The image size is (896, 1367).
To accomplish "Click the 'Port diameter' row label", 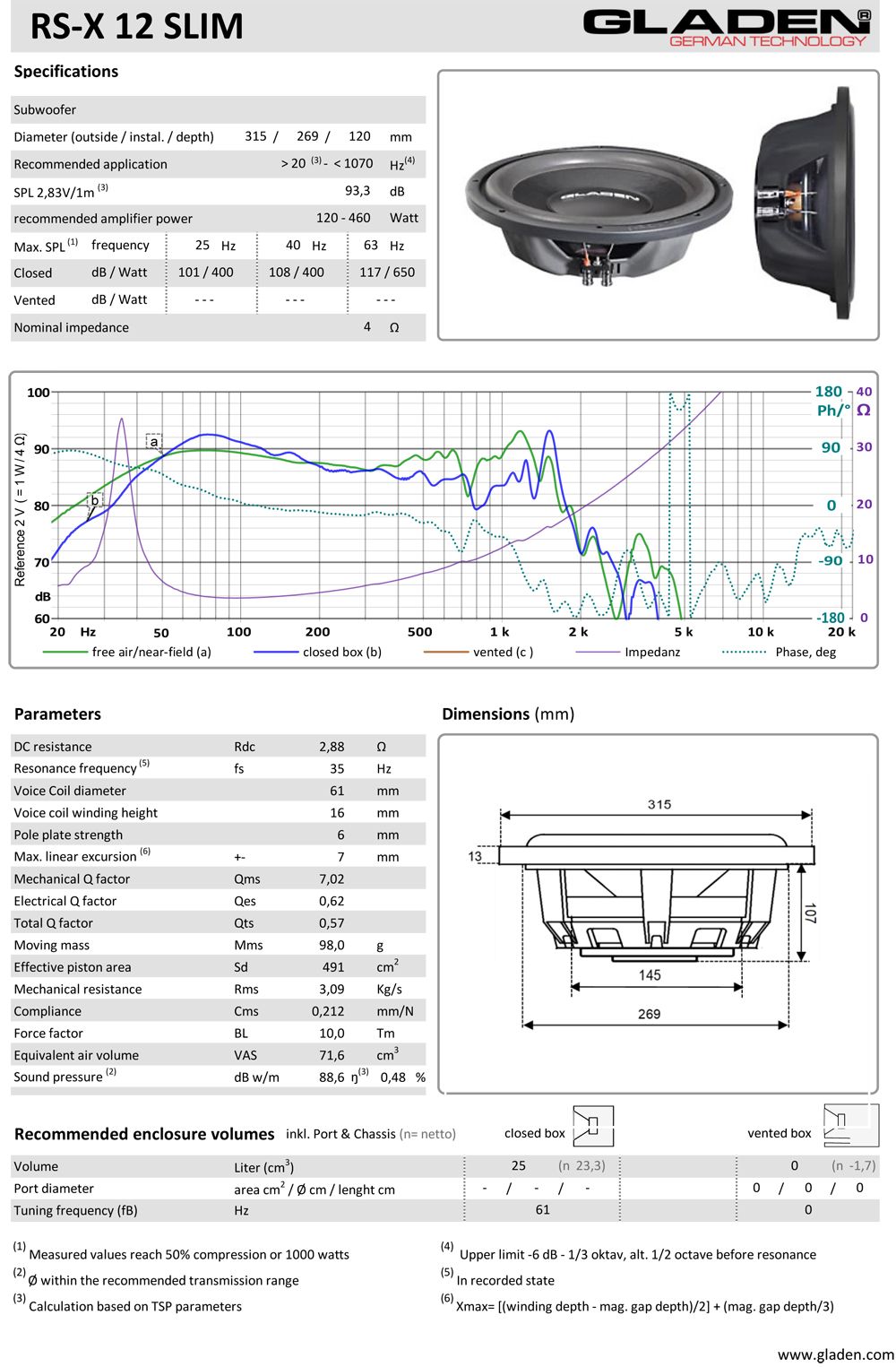I will (54, 1189).
